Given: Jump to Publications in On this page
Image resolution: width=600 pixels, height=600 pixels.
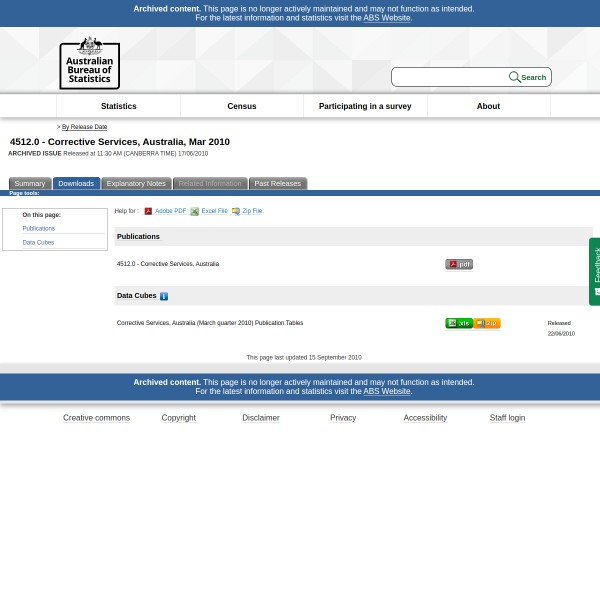Looking at the screenshot, I should click(38, 228).
